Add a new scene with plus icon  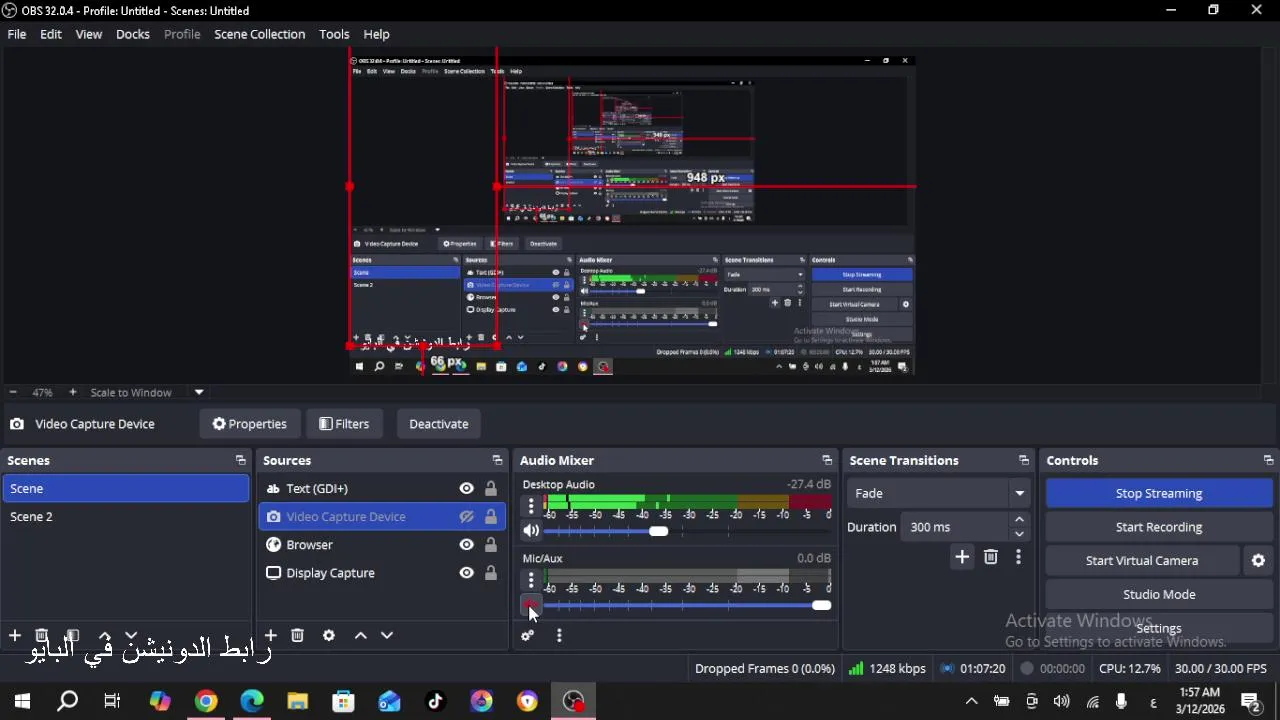click(x=15, y=636)
